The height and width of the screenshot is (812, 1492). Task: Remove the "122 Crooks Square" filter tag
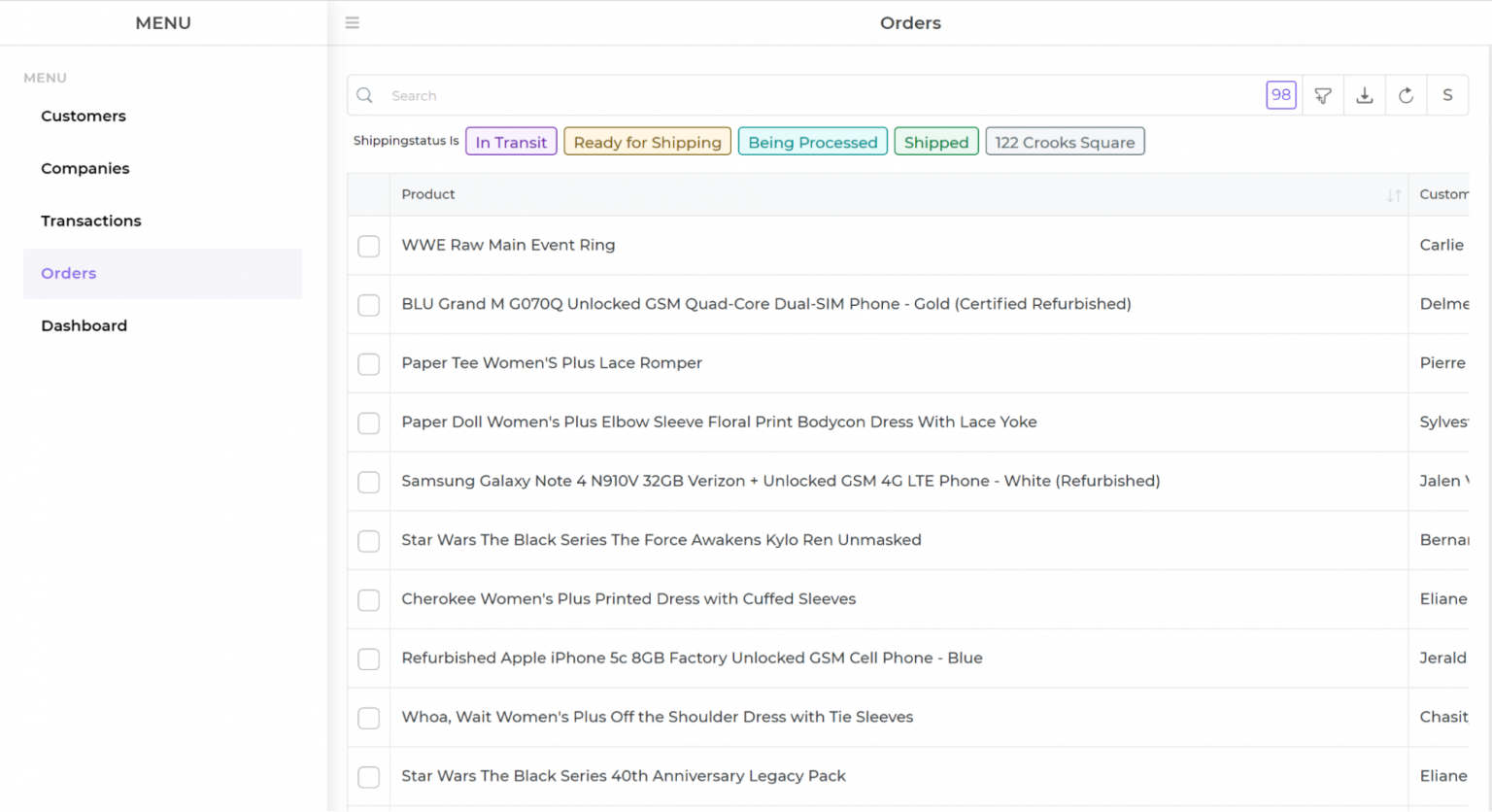tap(1065, 141)
